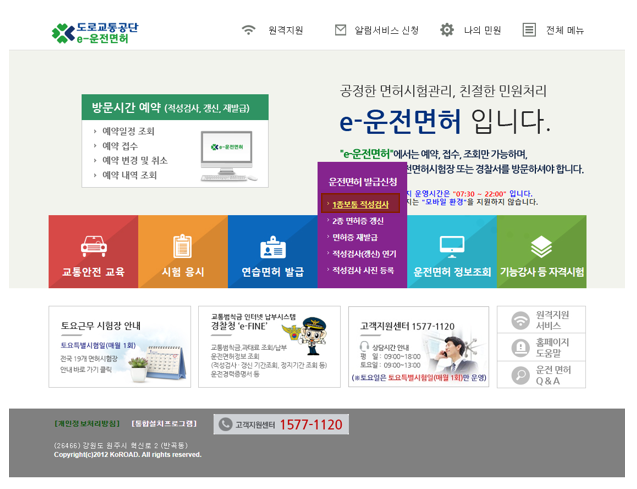Open the 원격지원 menu item
The width and height of the screenshot is (637, 489).
[x=286, y=30]
